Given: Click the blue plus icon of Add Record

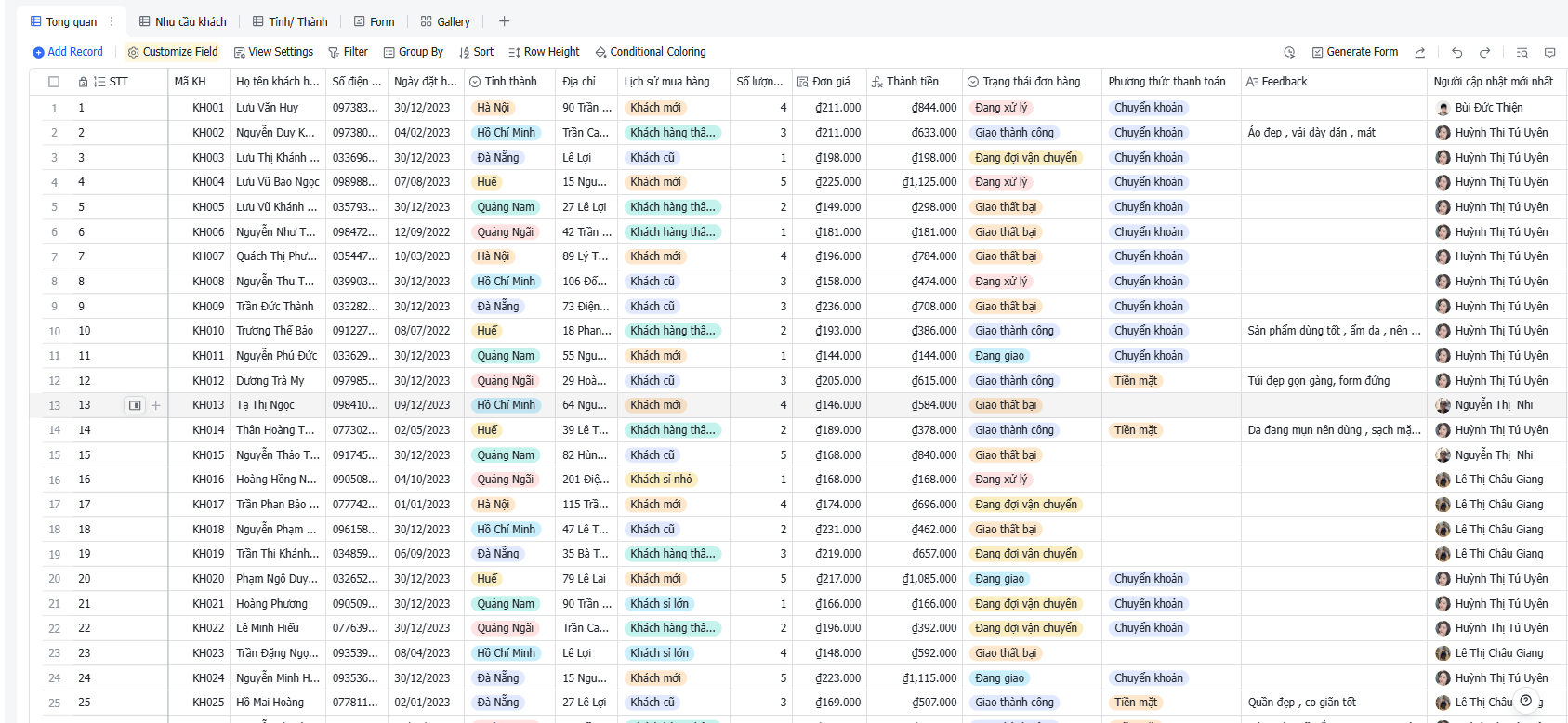Looking at the screenshot, I should pos(38,52).
